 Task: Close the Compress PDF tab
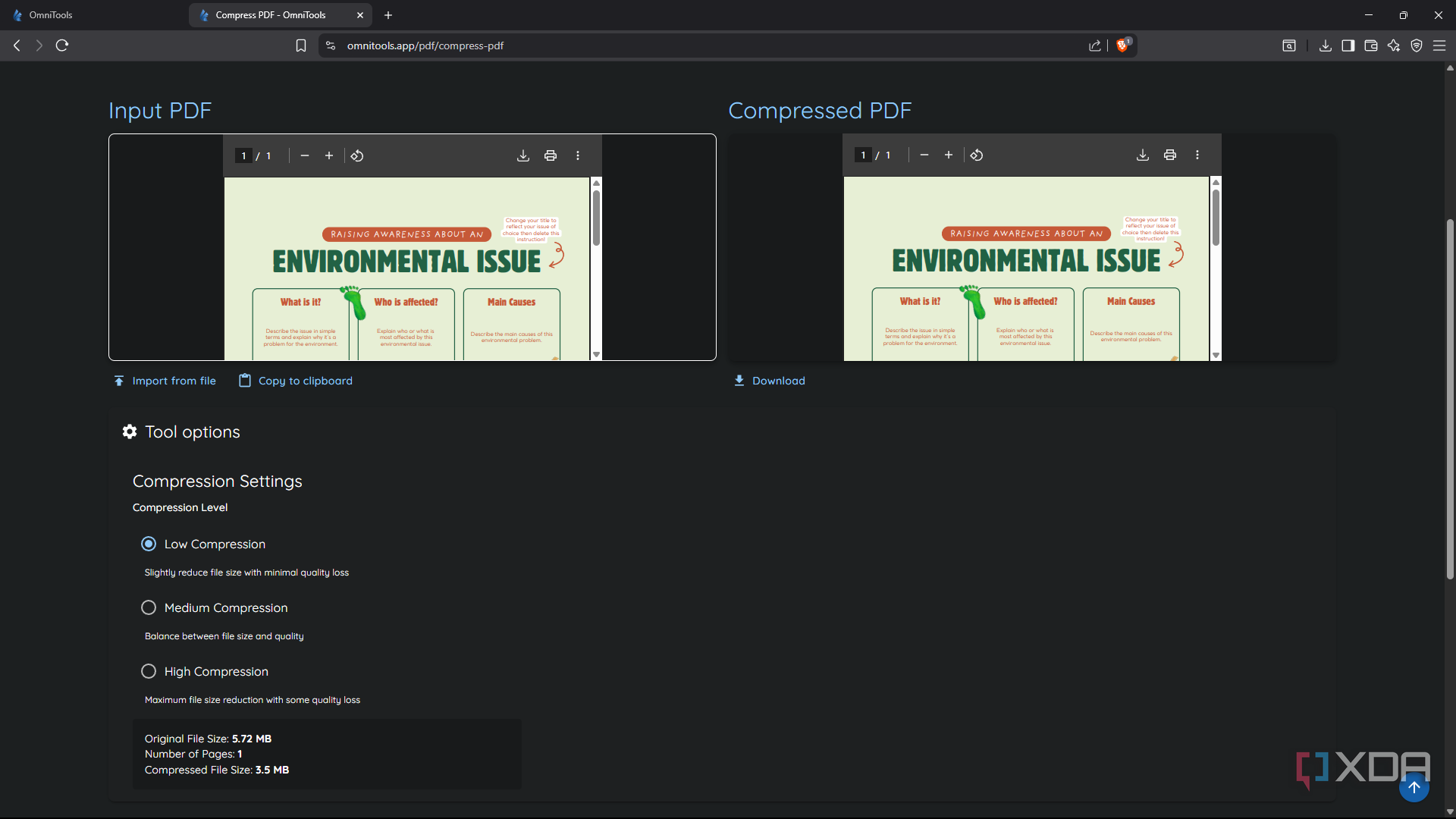coord(360,15)
